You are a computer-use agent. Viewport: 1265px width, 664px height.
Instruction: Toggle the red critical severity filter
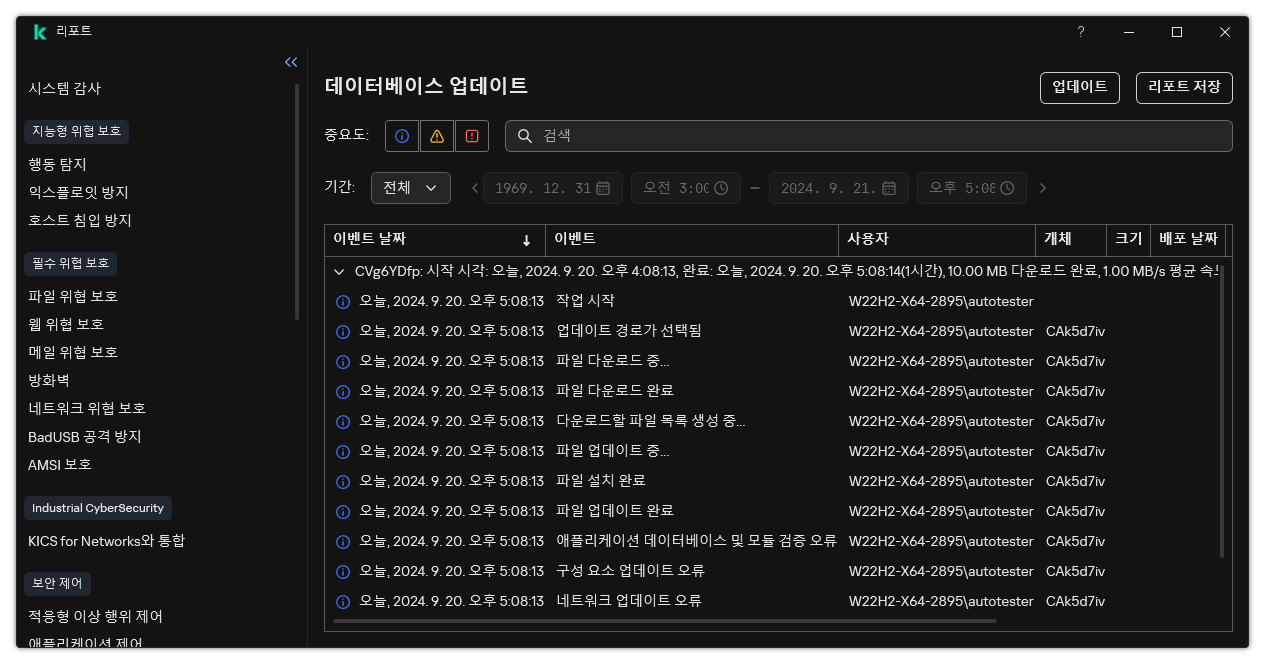tap(471, 135)
